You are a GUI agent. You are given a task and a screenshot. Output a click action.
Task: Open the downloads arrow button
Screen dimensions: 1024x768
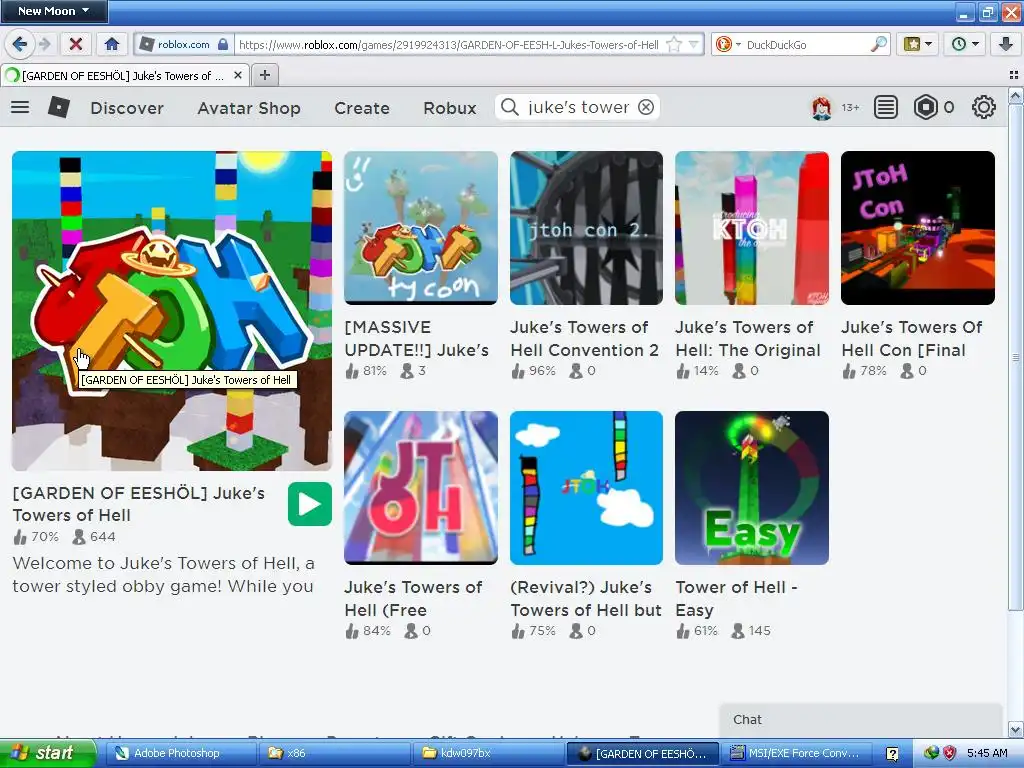pos(1005,44)
